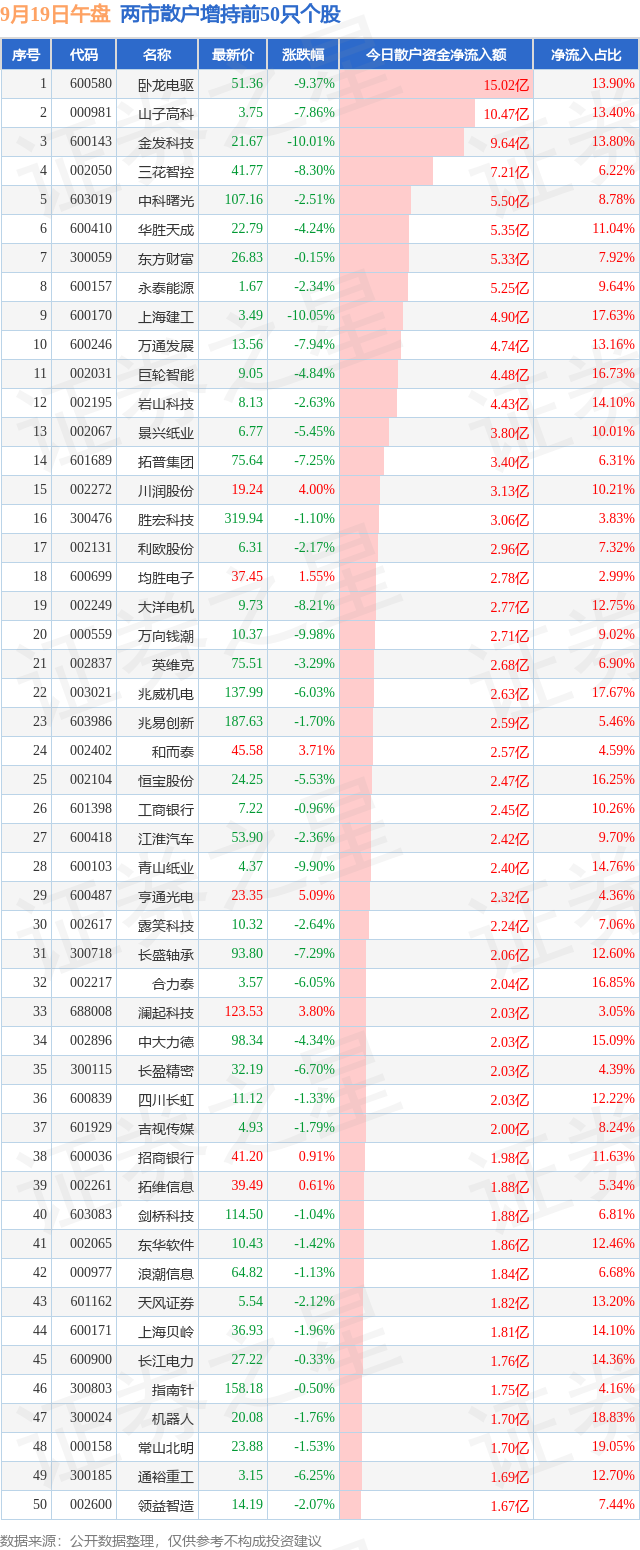Click the 涨跌幅 column header
640x1550 pixels.
pos(303,55)
